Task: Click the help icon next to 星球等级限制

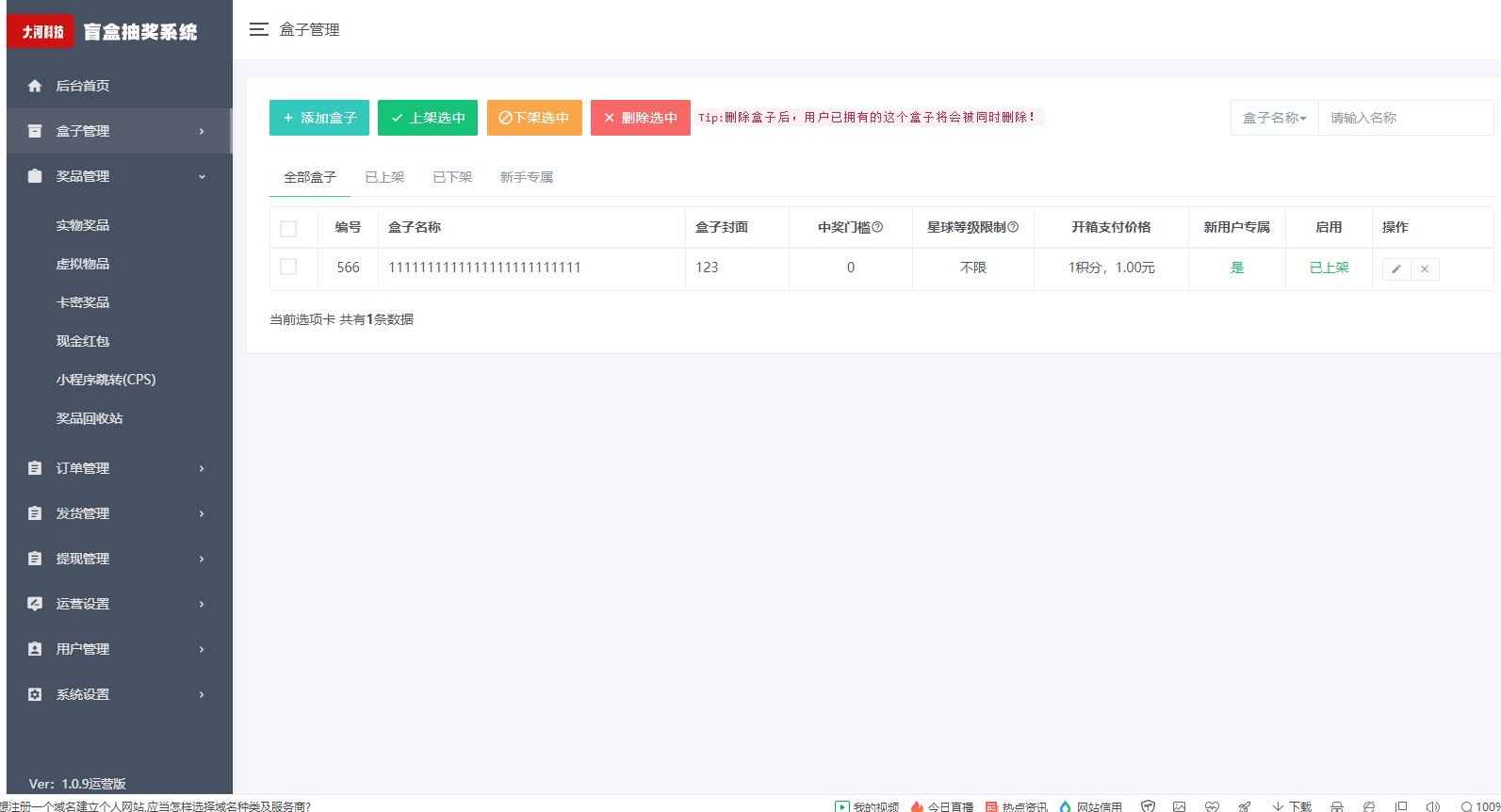Action: click(1013, 227)
